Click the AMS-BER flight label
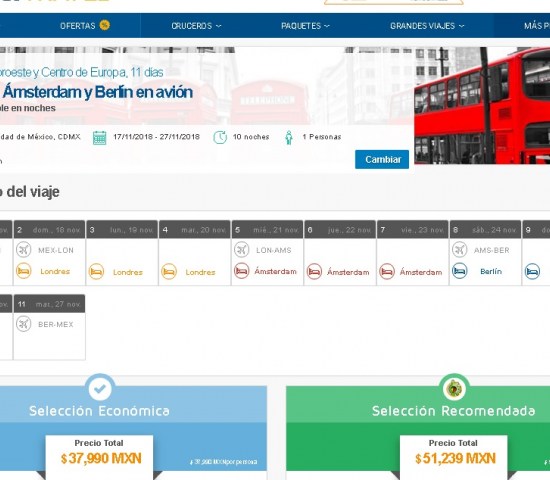Image resolution: width=550 pixels, height=480 pixels. 491,250
